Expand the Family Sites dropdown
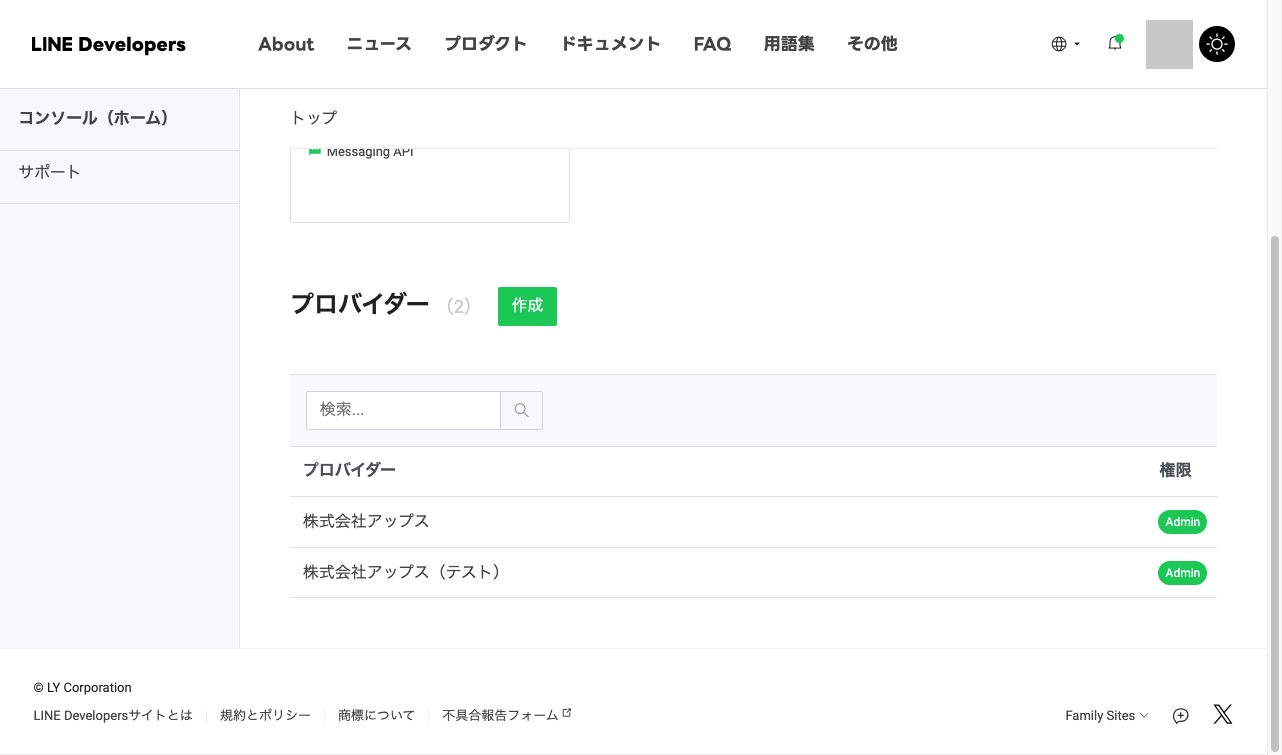Image resolution: width=1282 pixels, height=755 pixels. click(x=1106, y=715)
